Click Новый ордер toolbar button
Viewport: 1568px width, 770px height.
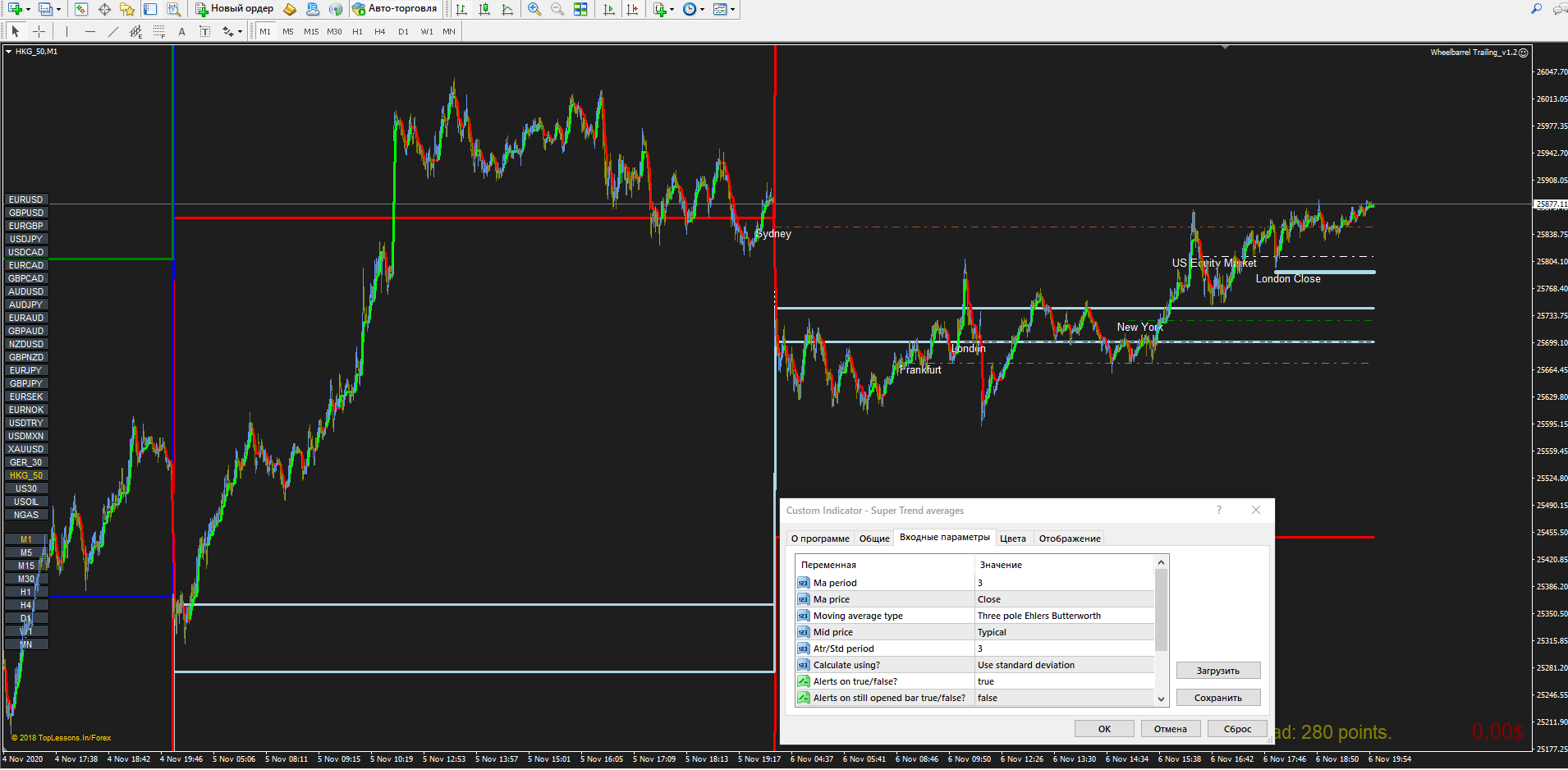(235, 9)
